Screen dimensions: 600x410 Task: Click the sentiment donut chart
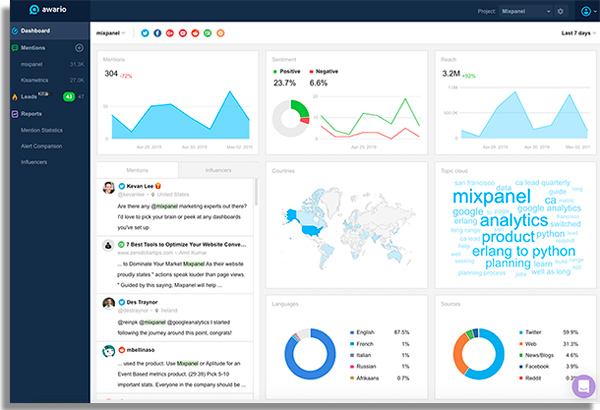pos(290,118)
